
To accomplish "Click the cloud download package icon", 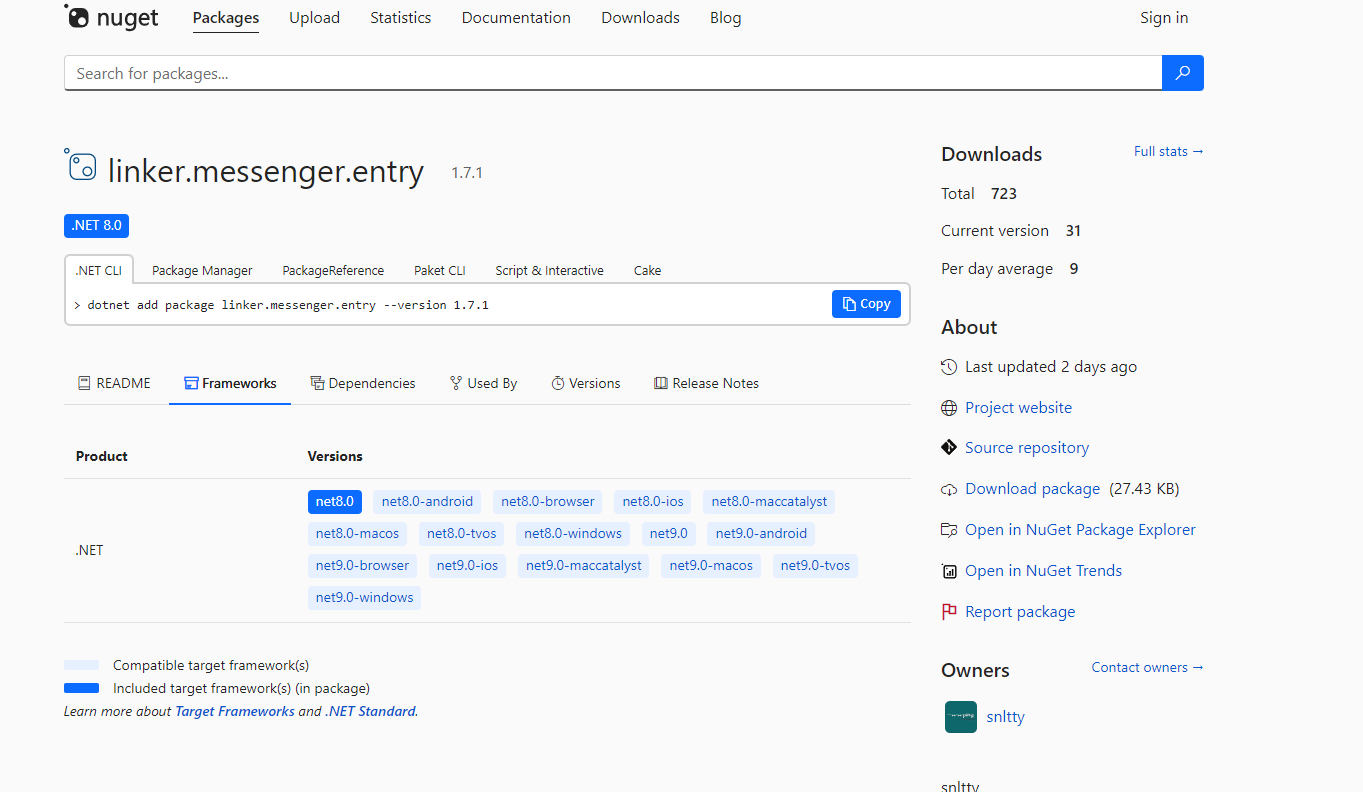I will pyautogui.click(x=949, y=490).
